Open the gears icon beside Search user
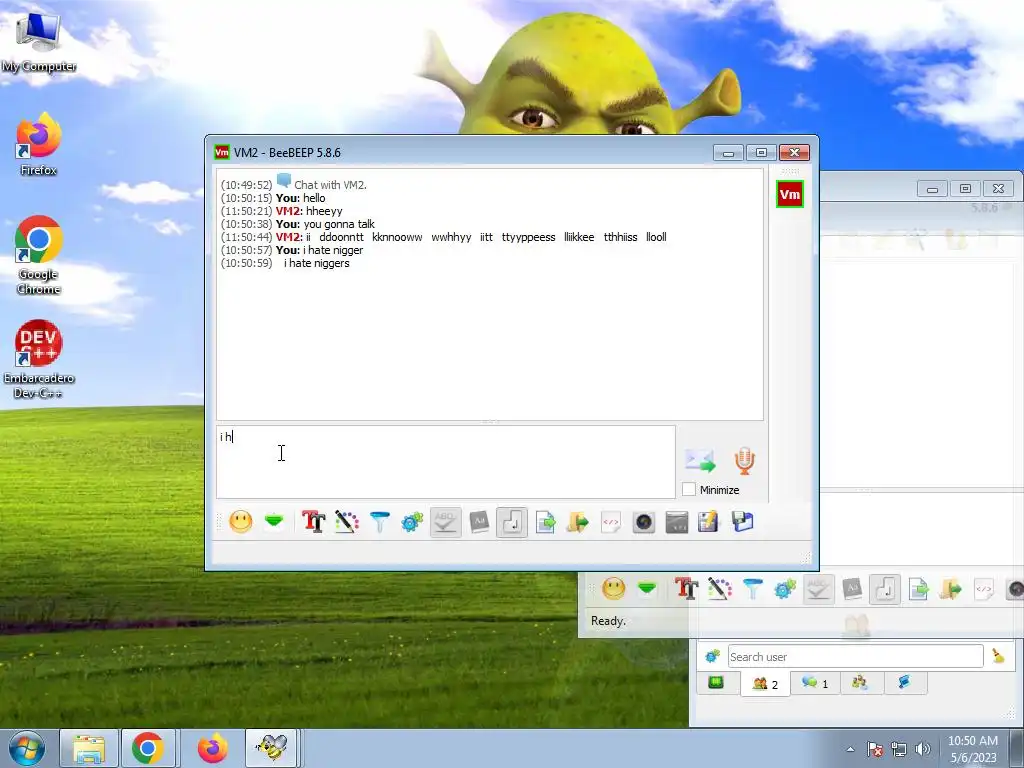This screenshot has width=1024, height=768. click(x=712, y=656)
